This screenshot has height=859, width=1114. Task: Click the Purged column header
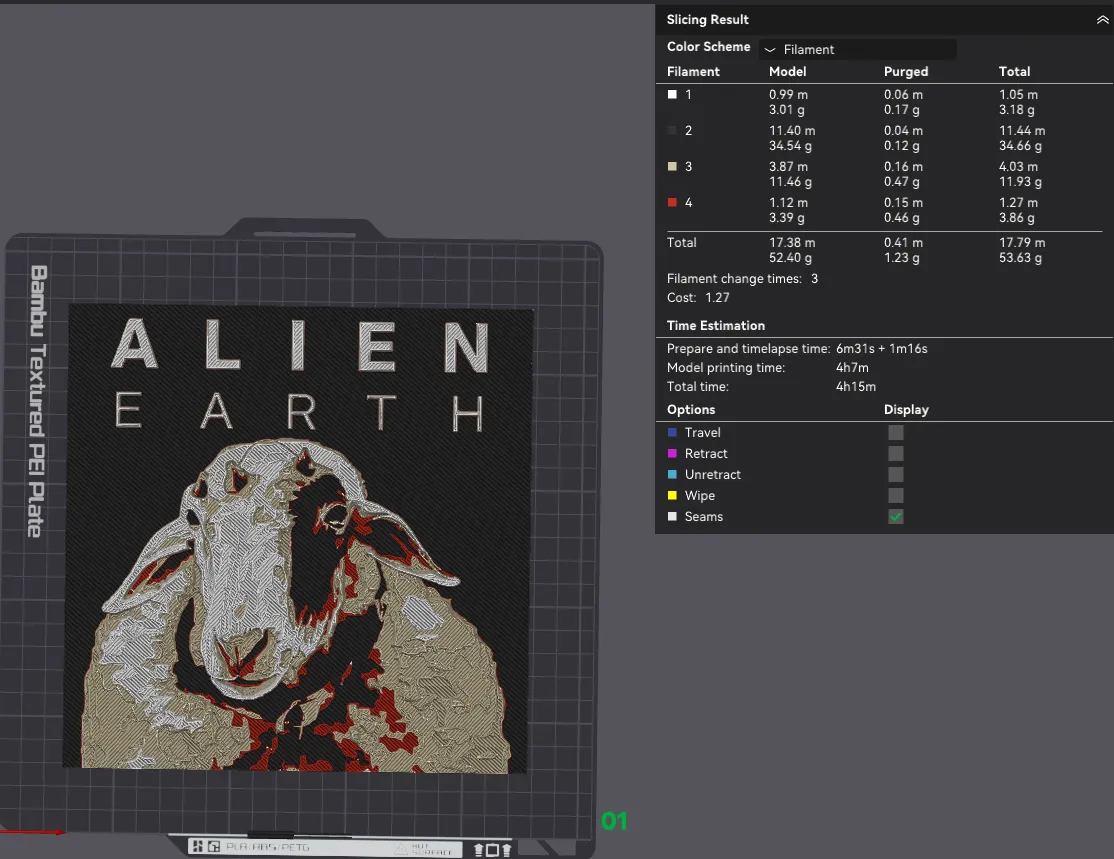pos(906,72)
